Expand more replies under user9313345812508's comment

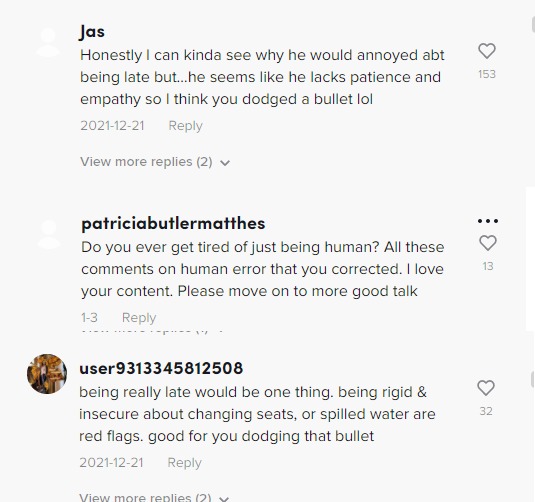tap(145, 497)
